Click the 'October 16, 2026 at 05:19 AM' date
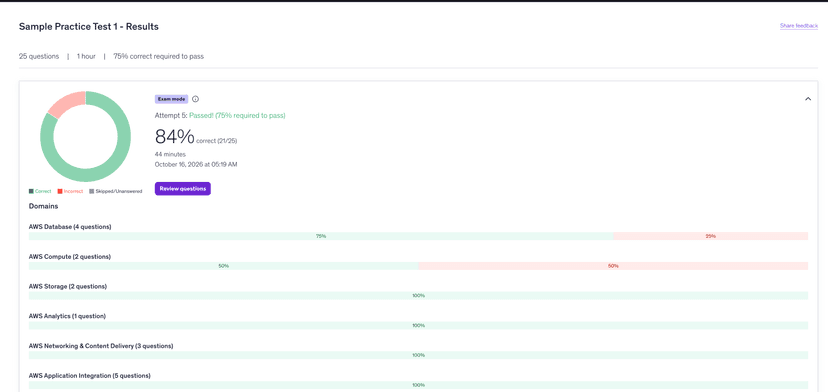This screenshot has height=392, width=828. [196, 164]
